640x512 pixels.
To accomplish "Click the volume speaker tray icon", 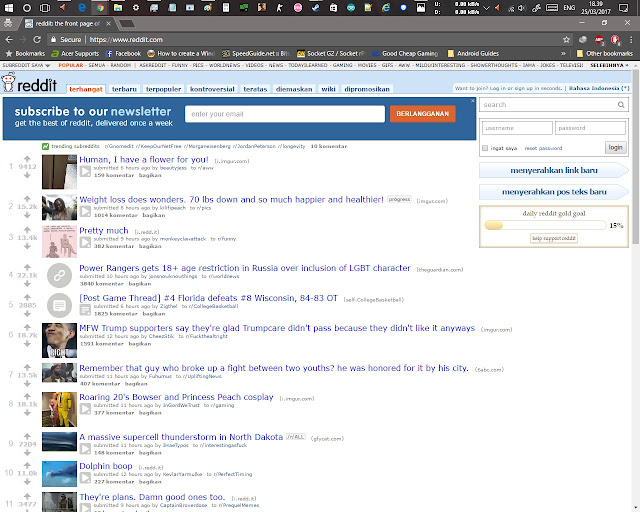I will pyautogui.click(x=522, y=8).
